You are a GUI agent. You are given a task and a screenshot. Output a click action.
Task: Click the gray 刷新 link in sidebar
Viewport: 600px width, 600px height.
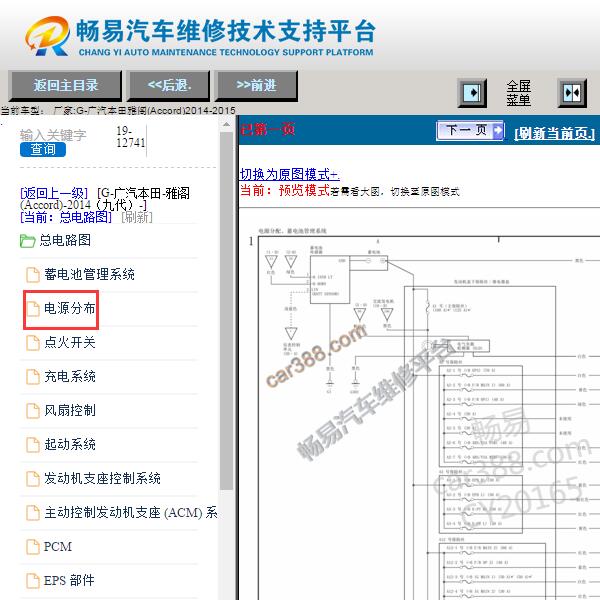[x=137, y=217]
